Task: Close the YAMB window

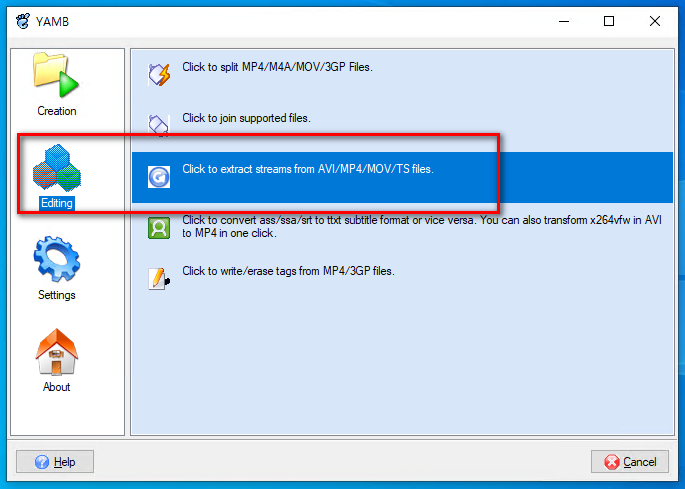Action: [x=654, y=21]
